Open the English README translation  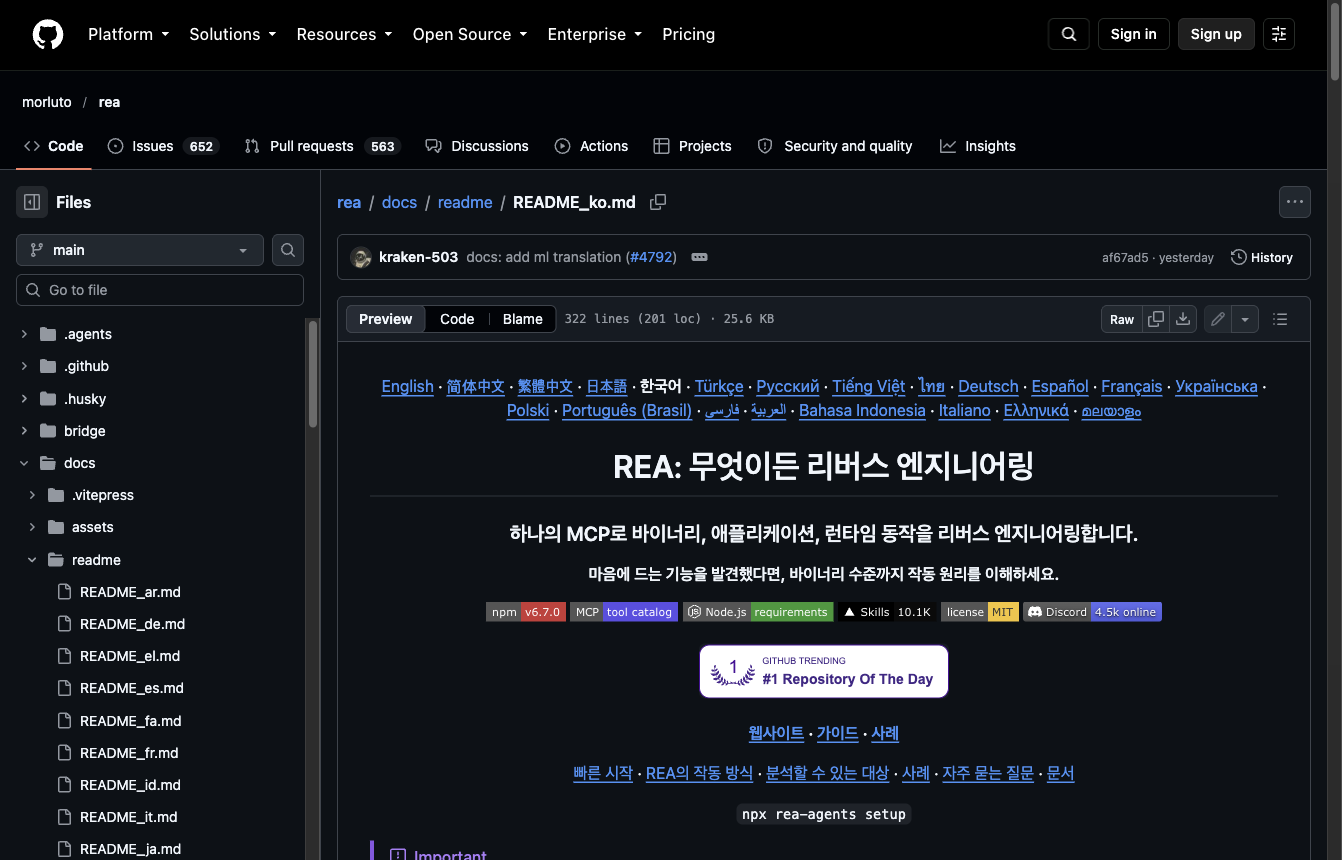pyautogui.click(x=408, y=386)
